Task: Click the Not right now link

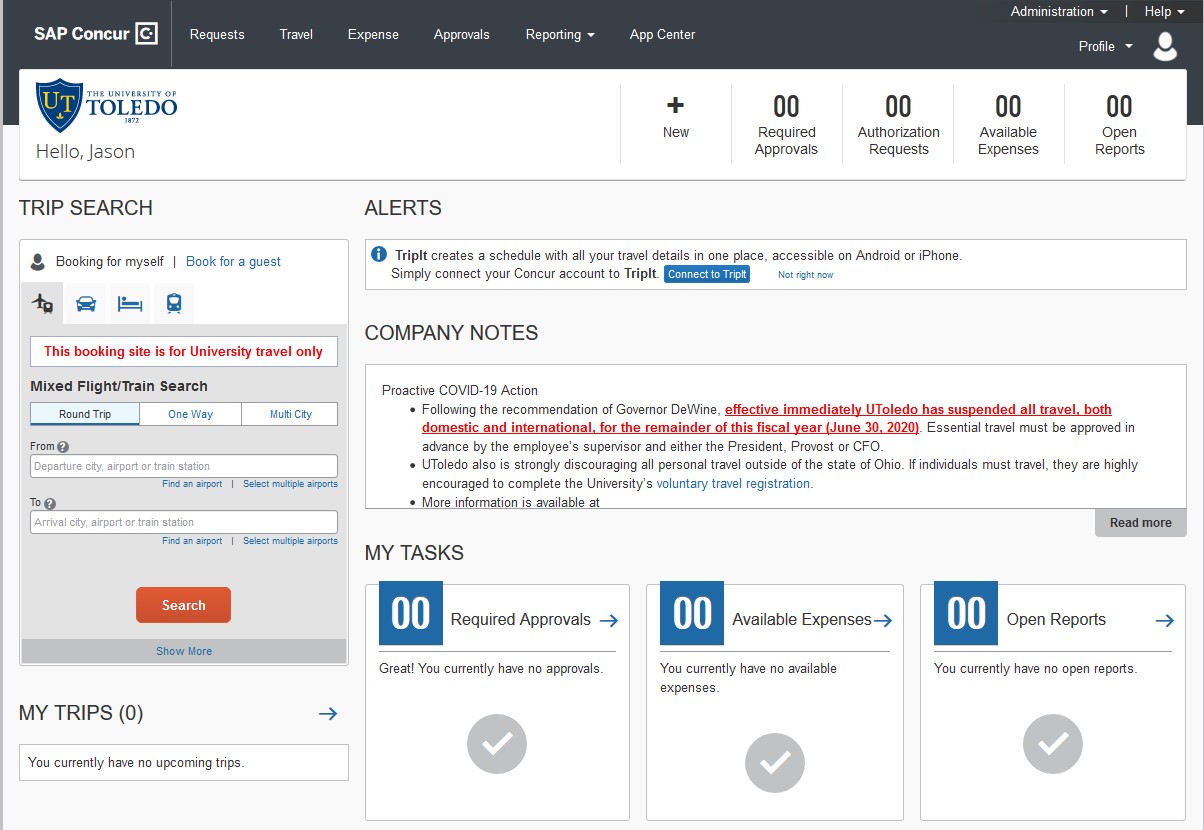Action: (x=805, y=275)
